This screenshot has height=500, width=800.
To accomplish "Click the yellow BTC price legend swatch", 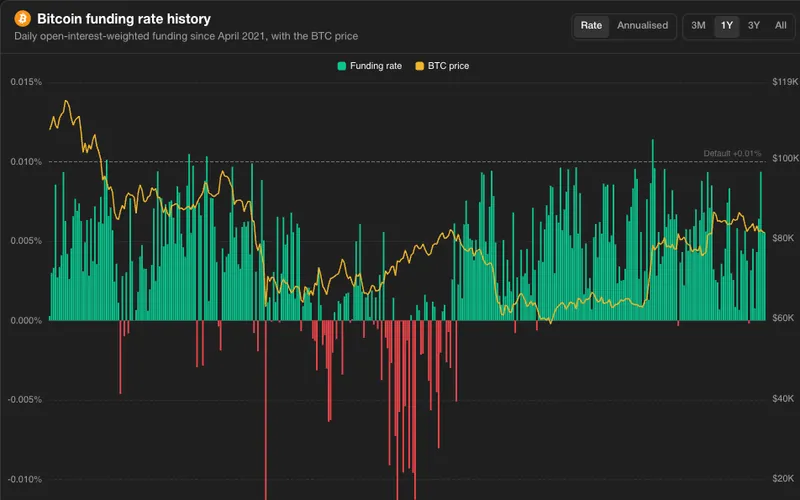I will tap(419, 66).
